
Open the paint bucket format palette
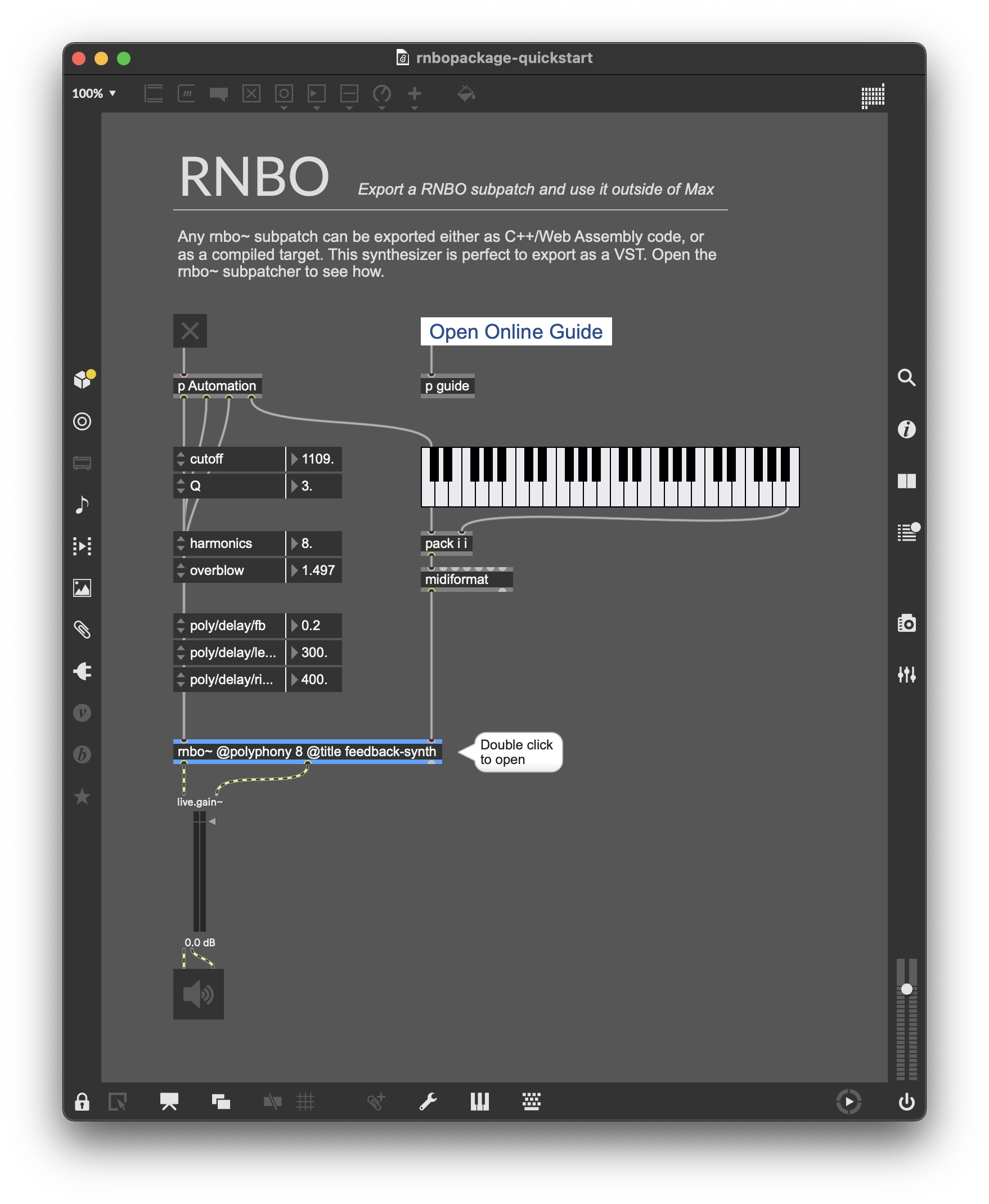[x=466, y=93]
